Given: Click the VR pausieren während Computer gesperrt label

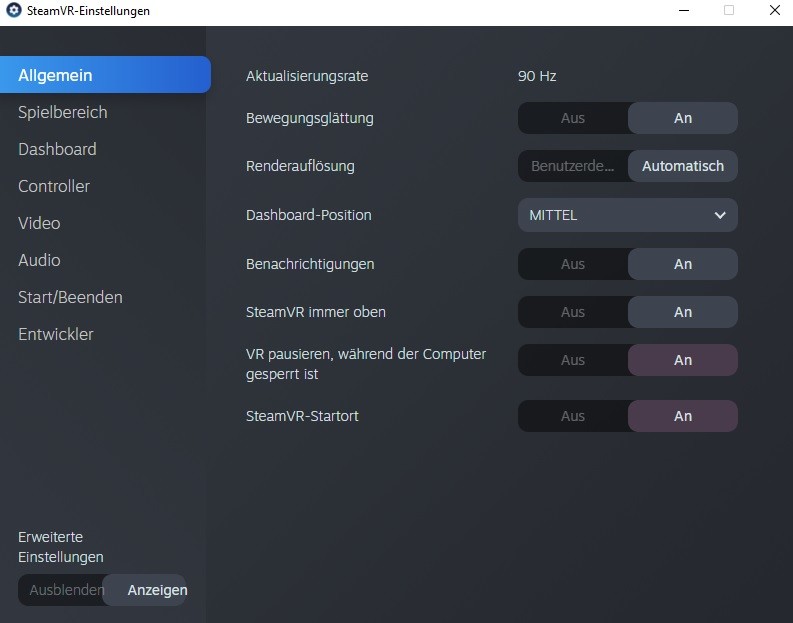Looking at the screenshot, I should pos(366,364).
